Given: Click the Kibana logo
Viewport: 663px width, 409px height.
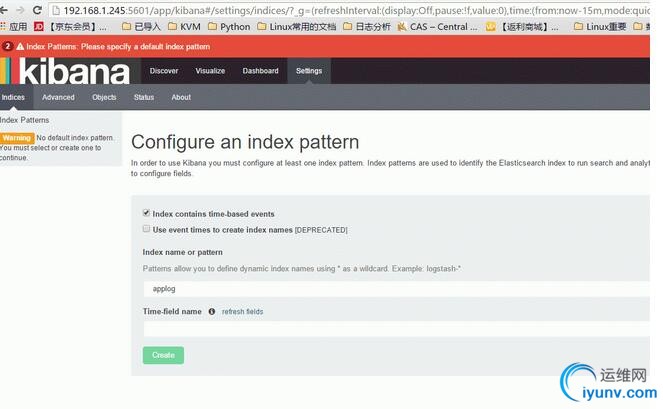Looking at the screenshot, I should pyautogui.click(x=66, y=71).
